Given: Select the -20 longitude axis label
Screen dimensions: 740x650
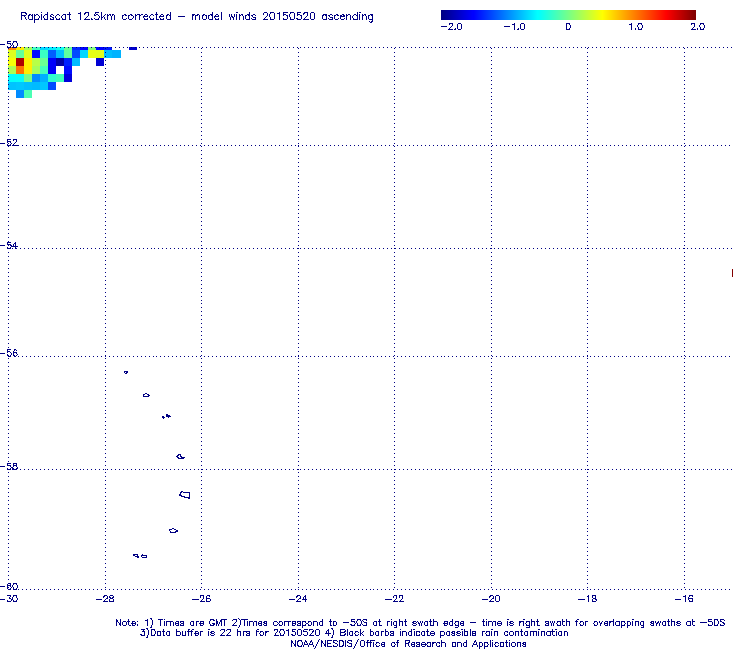Looking at the screenshot, I should pos(491,599).
